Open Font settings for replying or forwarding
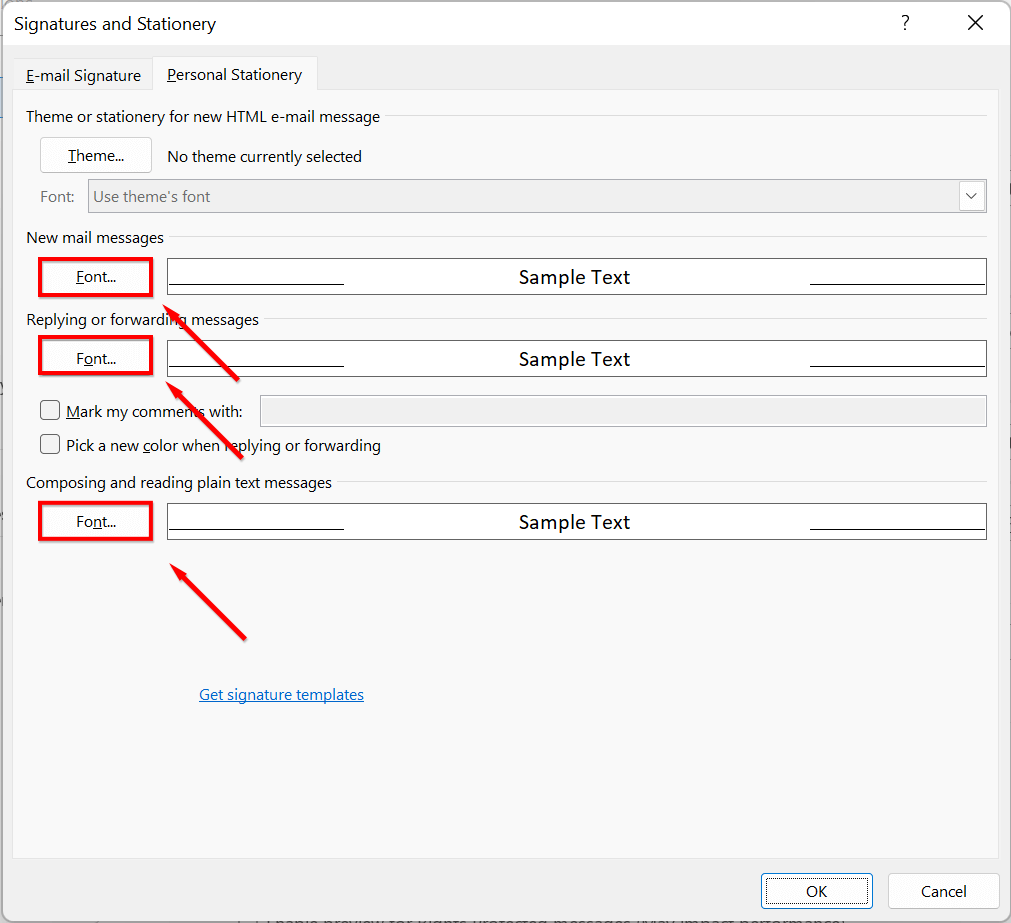1011x923 pixels. coord(96,358)
